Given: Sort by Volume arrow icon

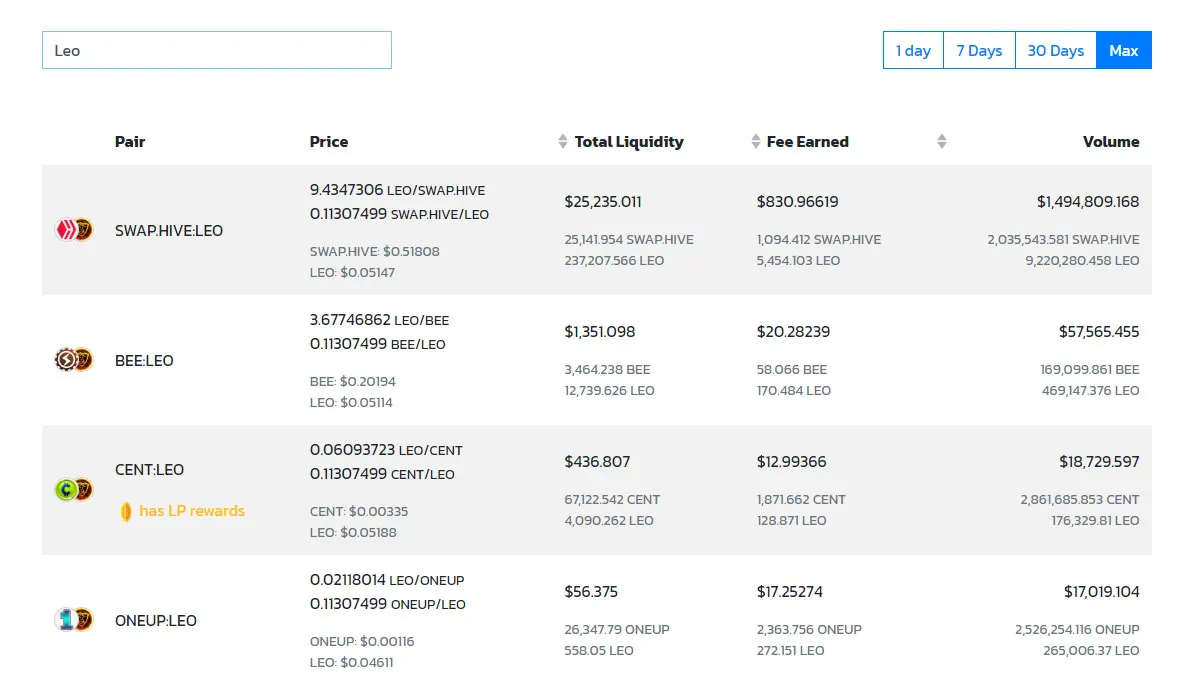Looking at the screenshot, I should click(x=941, y=141).
